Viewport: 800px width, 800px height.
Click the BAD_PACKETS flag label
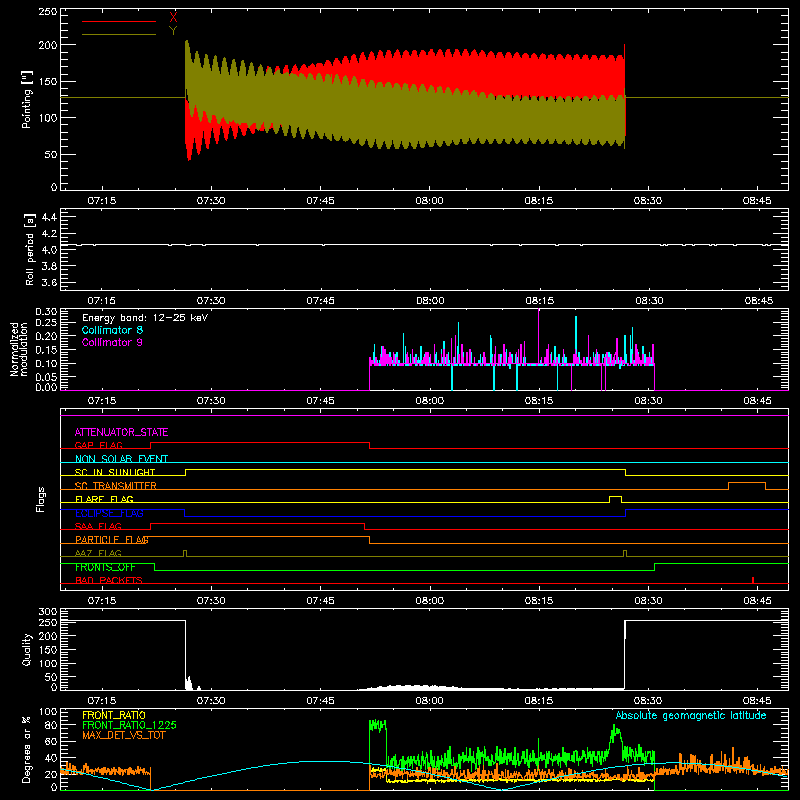coord(109,580)
